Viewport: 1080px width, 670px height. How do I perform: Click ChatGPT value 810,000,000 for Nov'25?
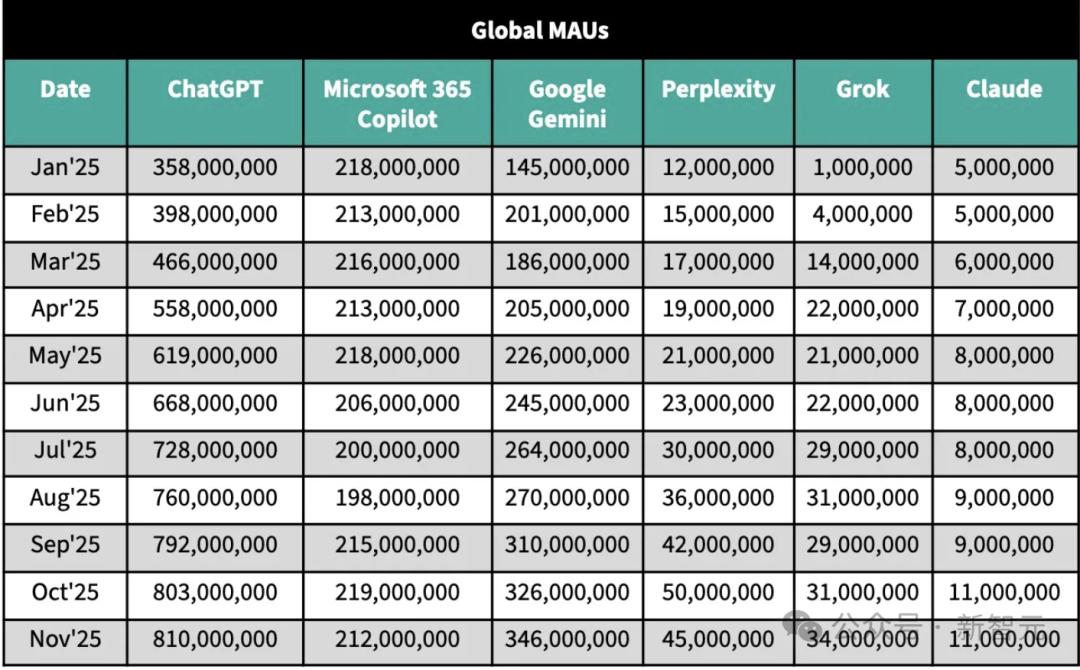(215, 641)
